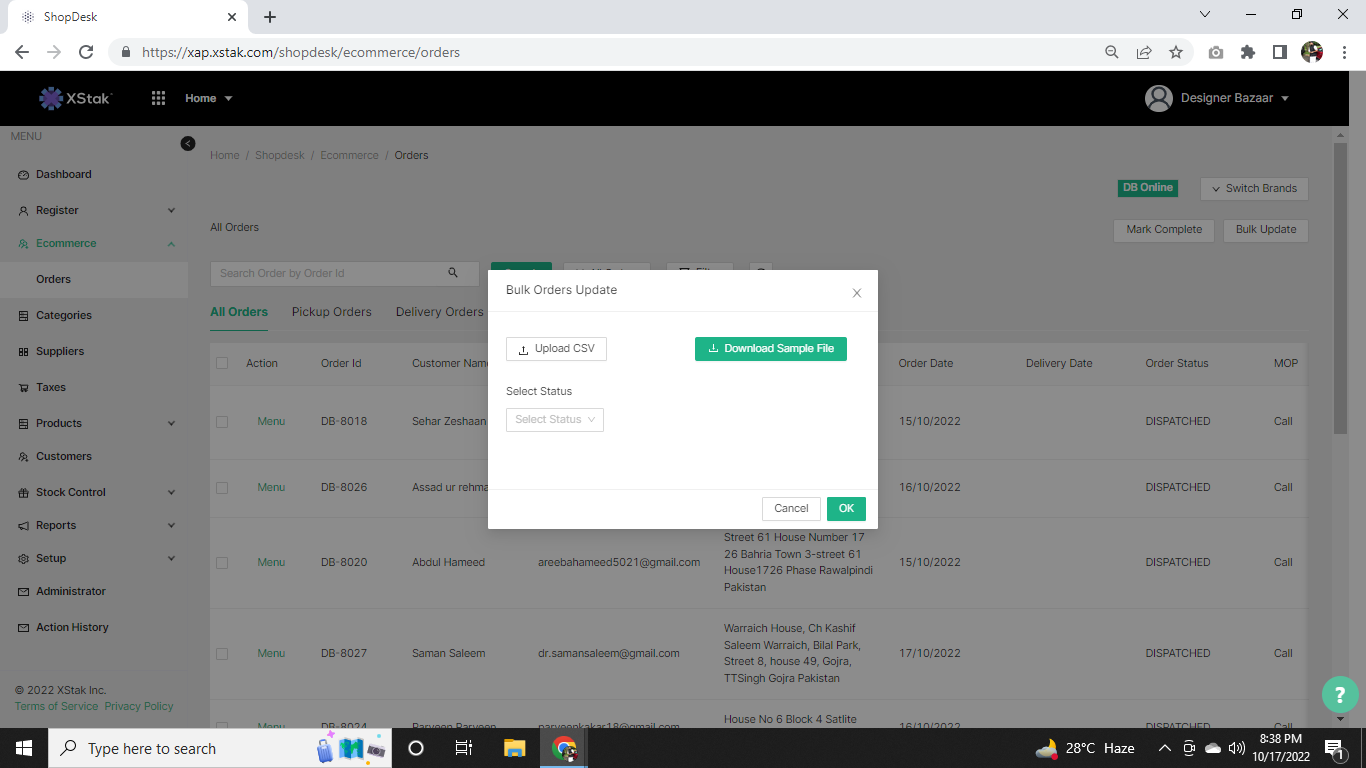This screenshot has width=1366, height=768.
Task: Check the box for order DB-8018
Action: (222, 421)
